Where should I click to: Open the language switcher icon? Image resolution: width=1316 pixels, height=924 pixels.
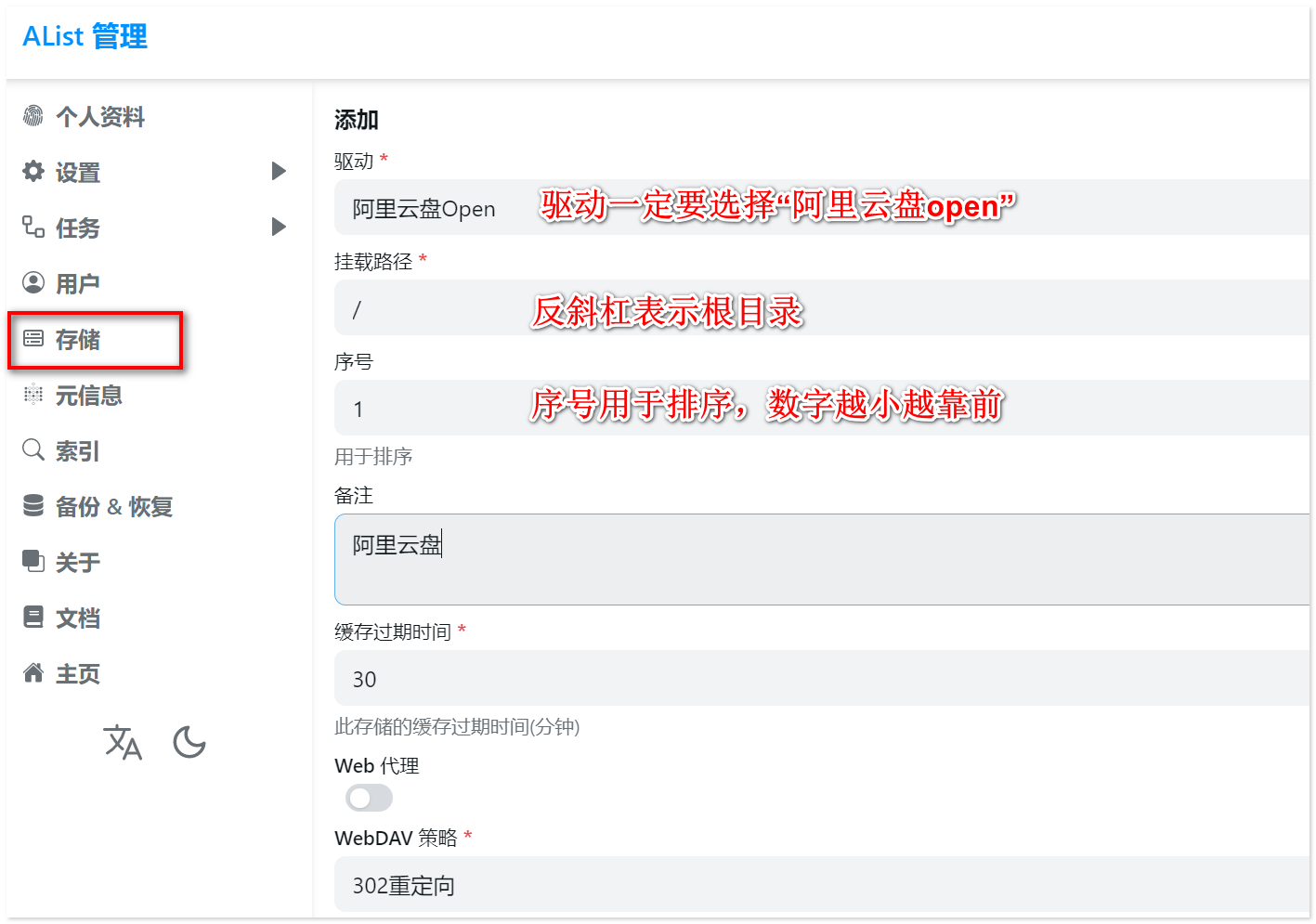point(123,743)
